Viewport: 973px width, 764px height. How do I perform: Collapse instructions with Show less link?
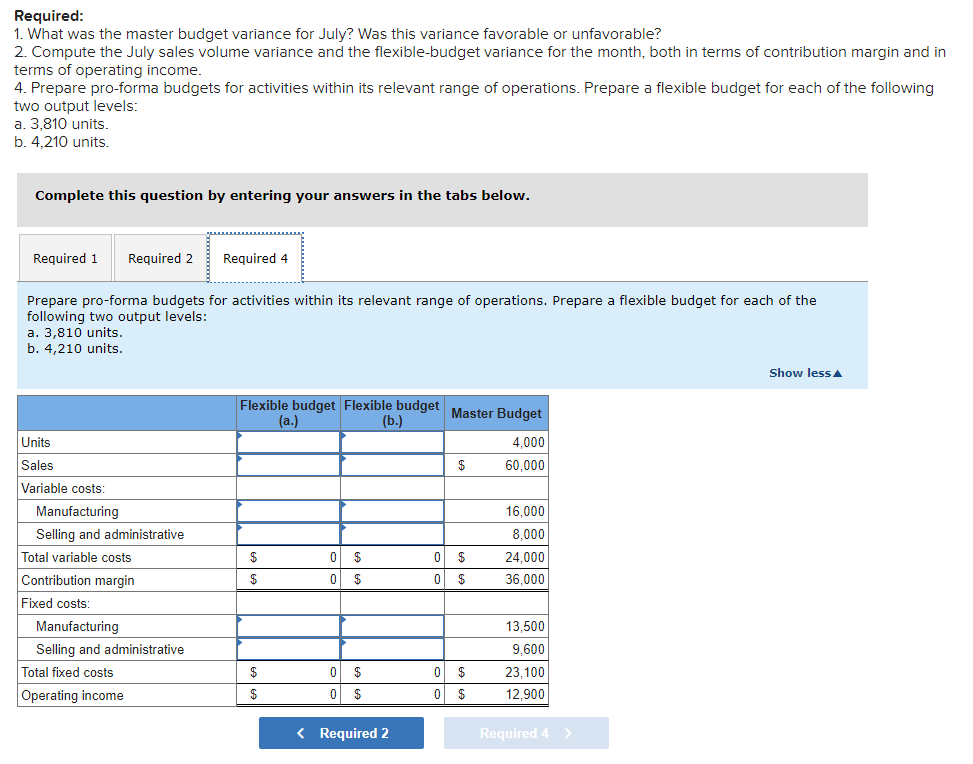tap(805, 373)
